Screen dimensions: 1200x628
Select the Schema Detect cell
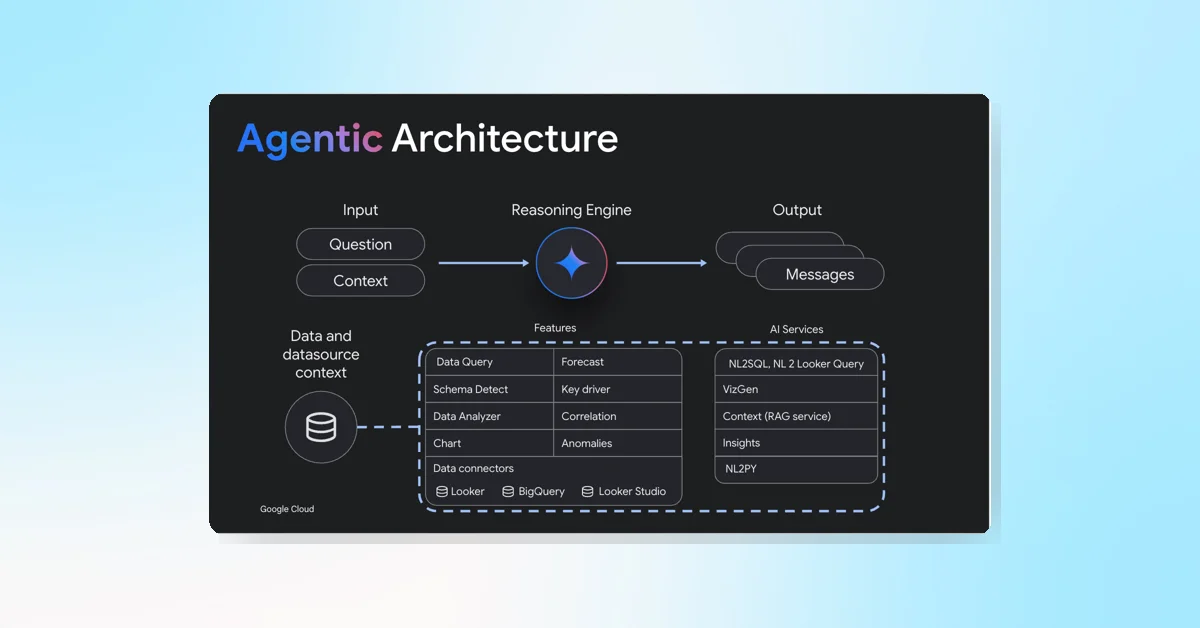pos(490,389)
